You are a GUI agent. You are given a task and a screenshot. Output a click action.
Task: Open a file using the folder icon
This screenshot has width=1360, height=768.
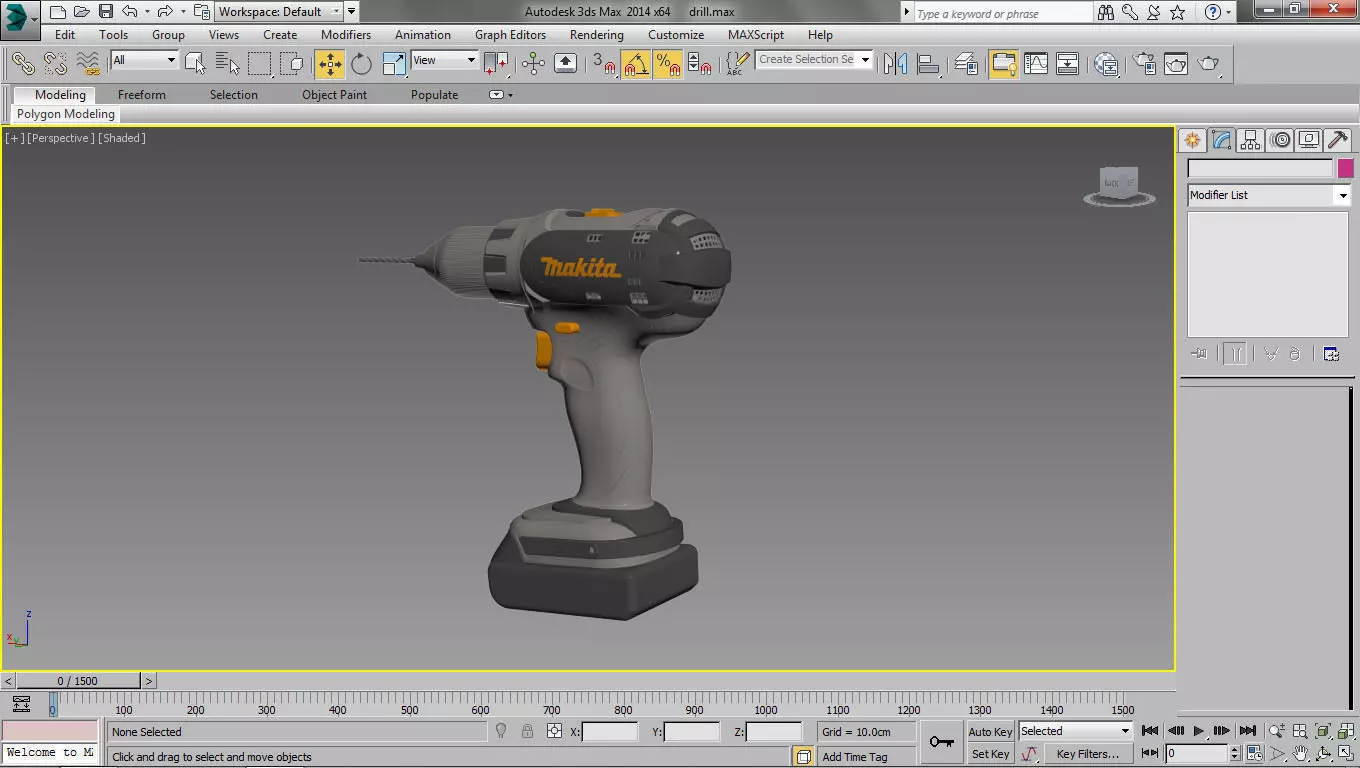pyautogui.click(x=82, y=12)
